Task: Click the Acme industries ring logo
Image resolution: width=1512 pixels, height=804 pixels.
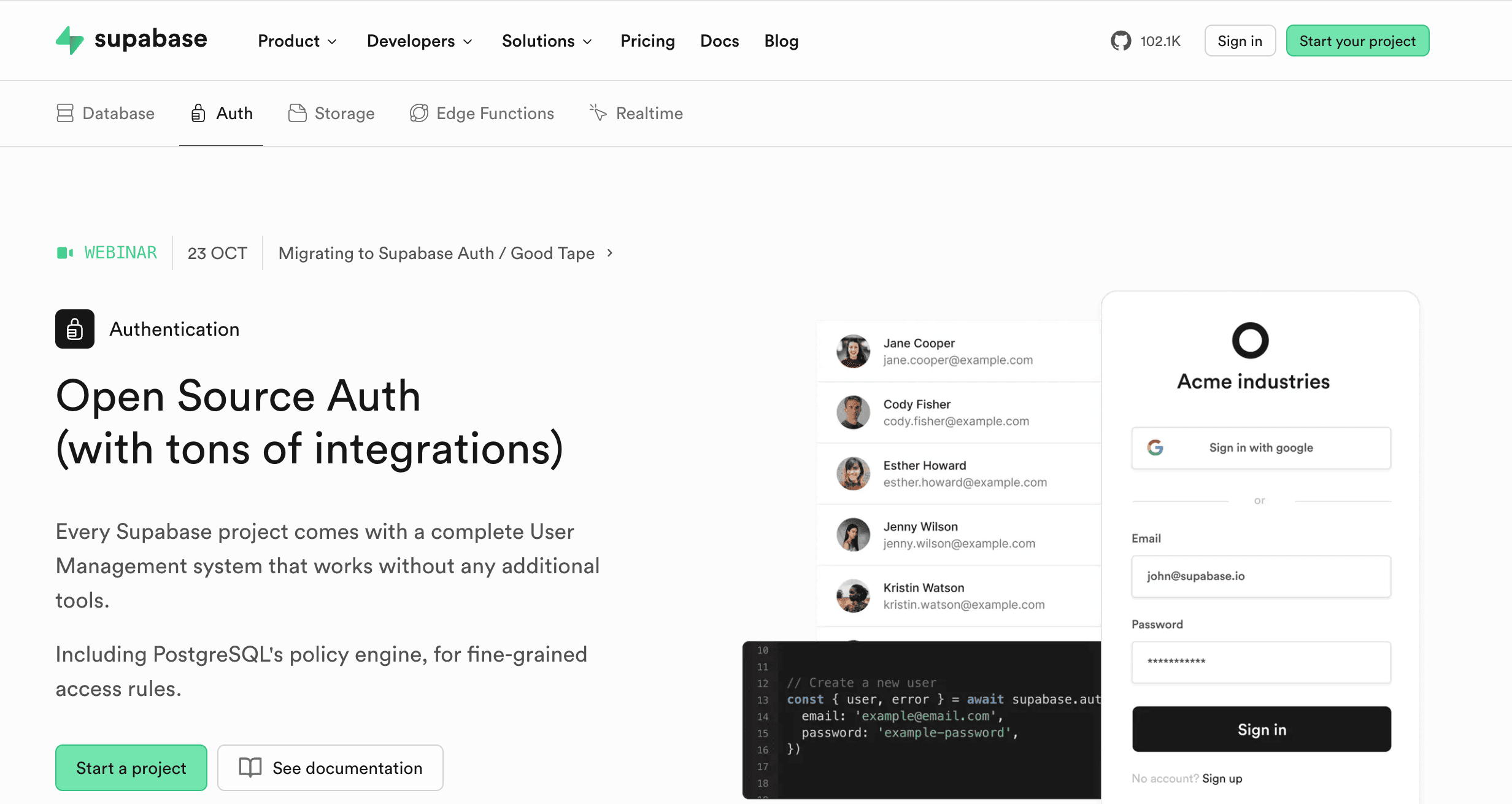Action: (1250, 340)
